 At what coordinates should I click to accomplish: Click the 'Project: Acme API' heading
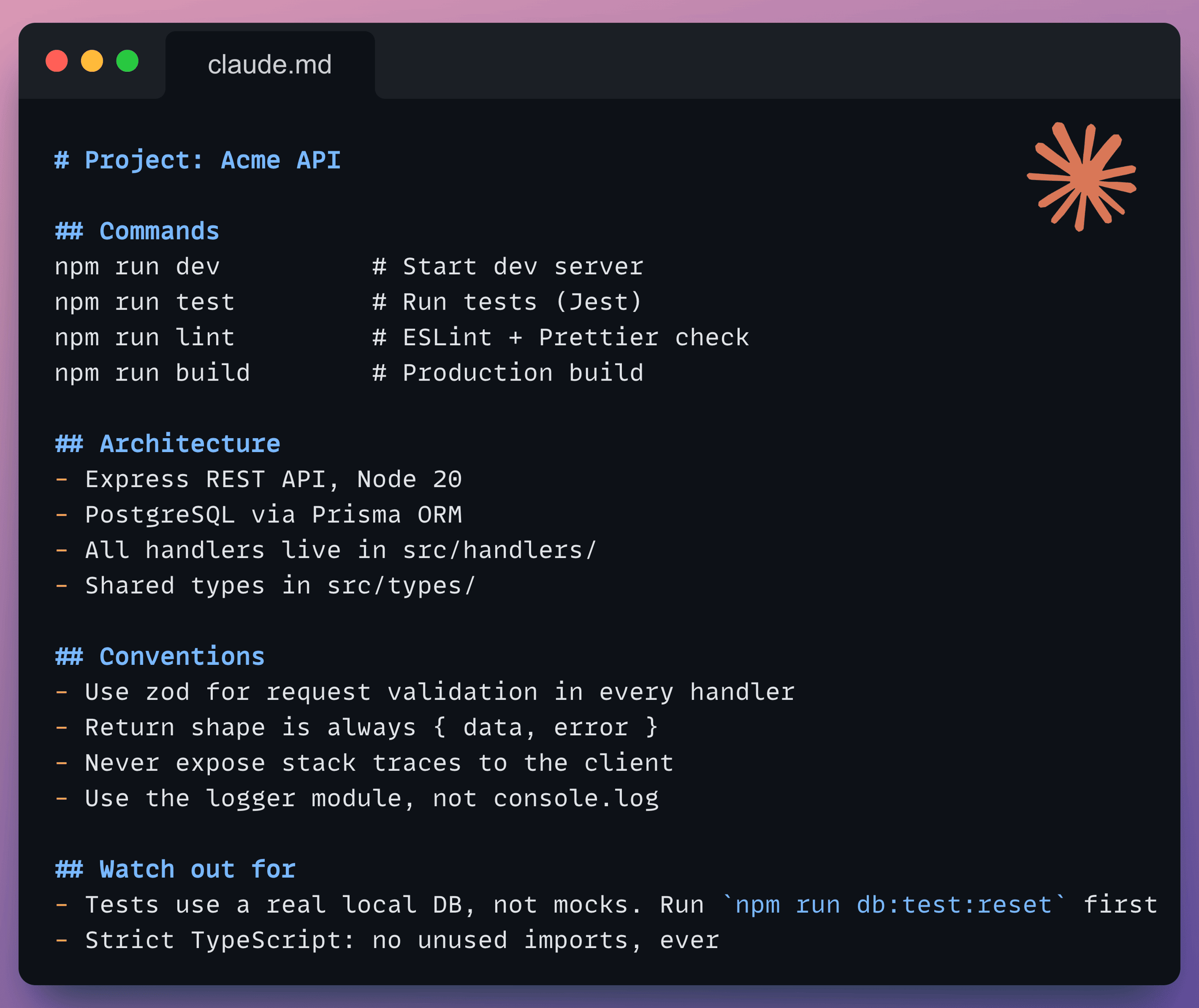pyautogui.click(x=198, y=160)
